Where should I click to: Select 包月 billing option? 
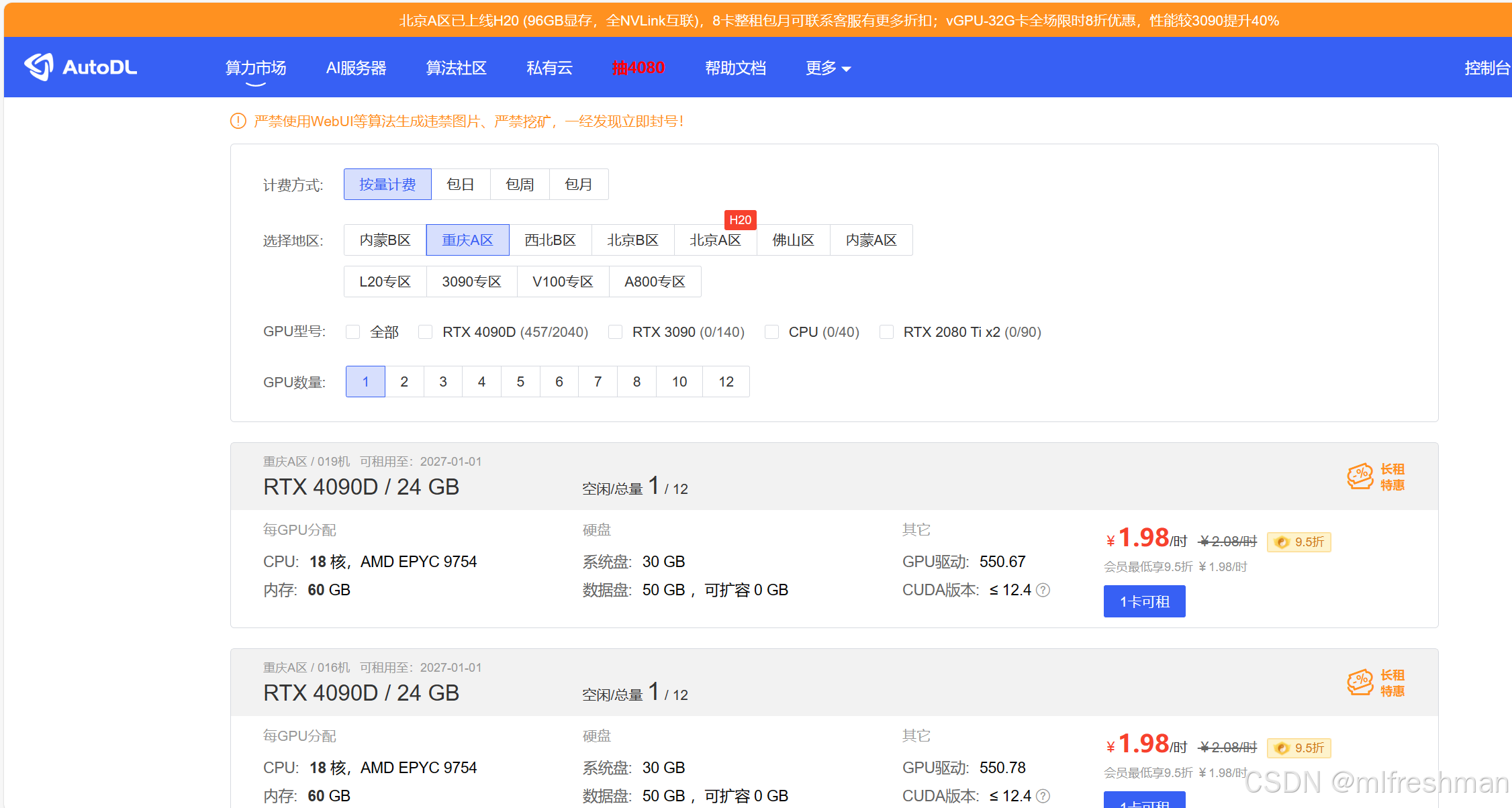[578, 185]
